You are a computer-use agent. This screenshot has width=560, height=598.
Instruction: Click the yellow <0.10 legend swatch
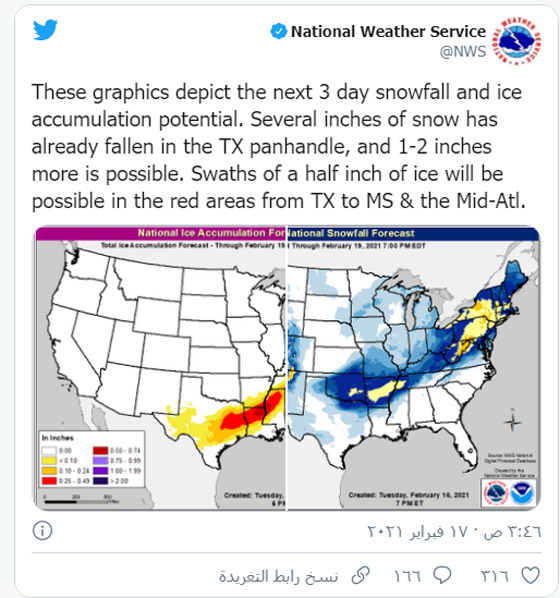pyautogui.click(x=49, y=460)
